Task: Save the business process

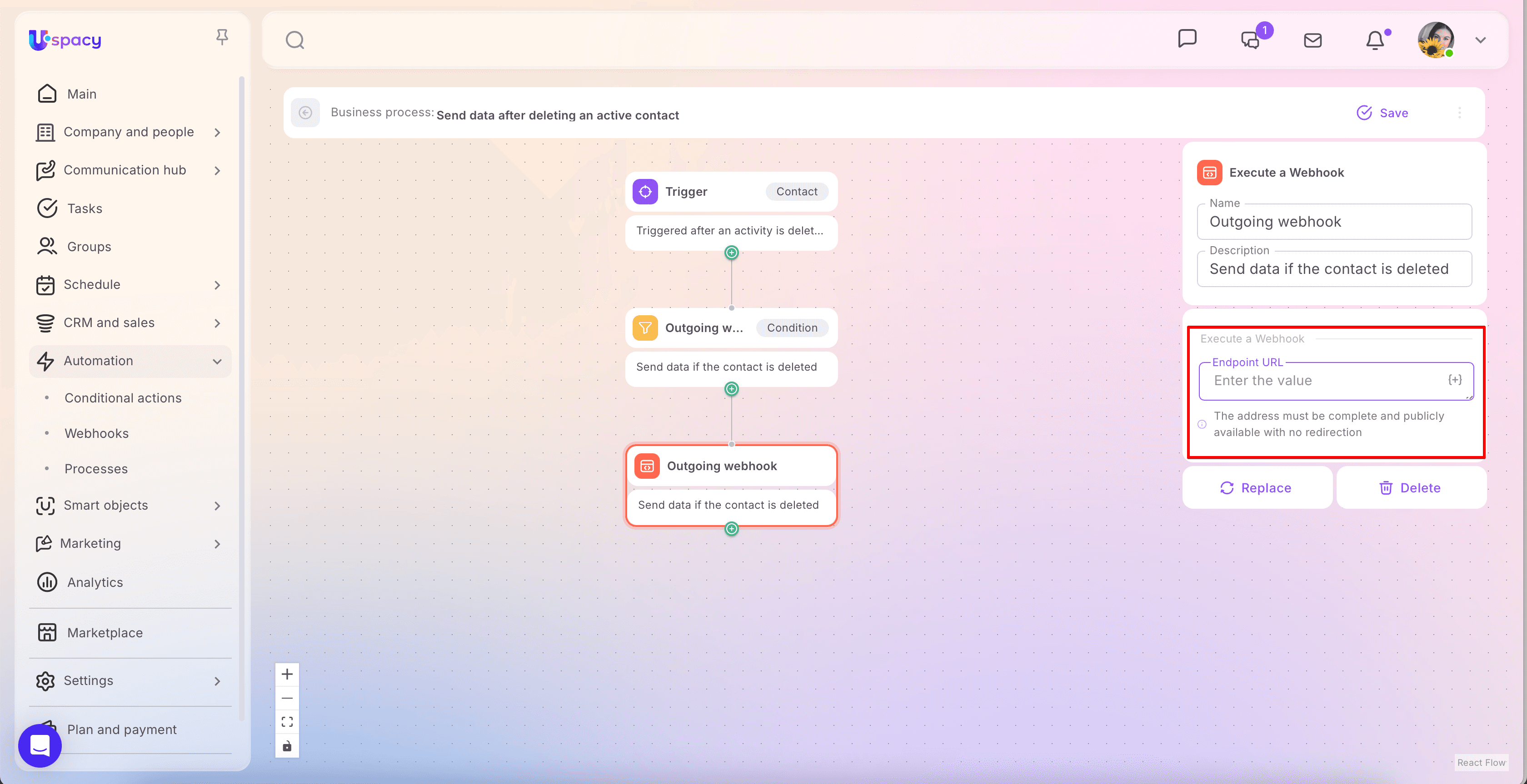Action: (x=1382, y=113)
